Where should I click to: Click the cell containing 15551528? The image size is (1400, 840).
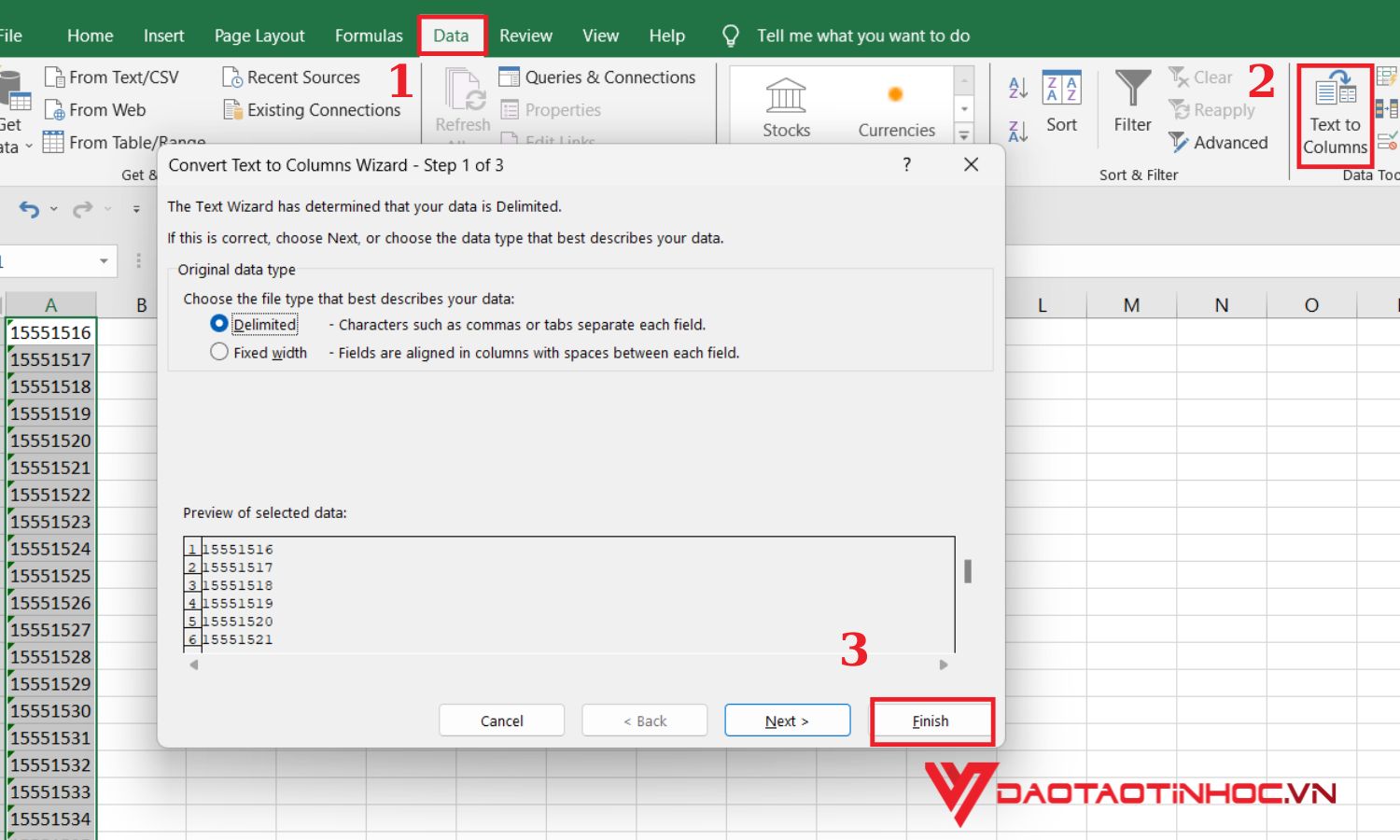click(x=50, y=657)
